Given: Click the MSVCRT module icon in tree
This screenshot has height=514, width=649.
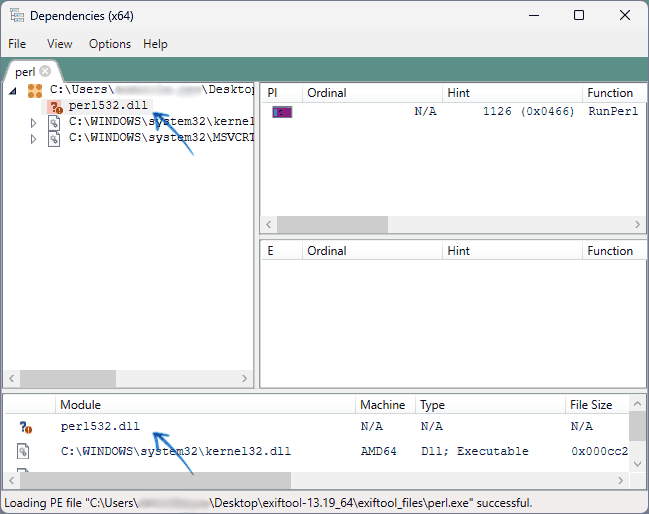Looking at the screenshot, I should (x=55, y=138).
